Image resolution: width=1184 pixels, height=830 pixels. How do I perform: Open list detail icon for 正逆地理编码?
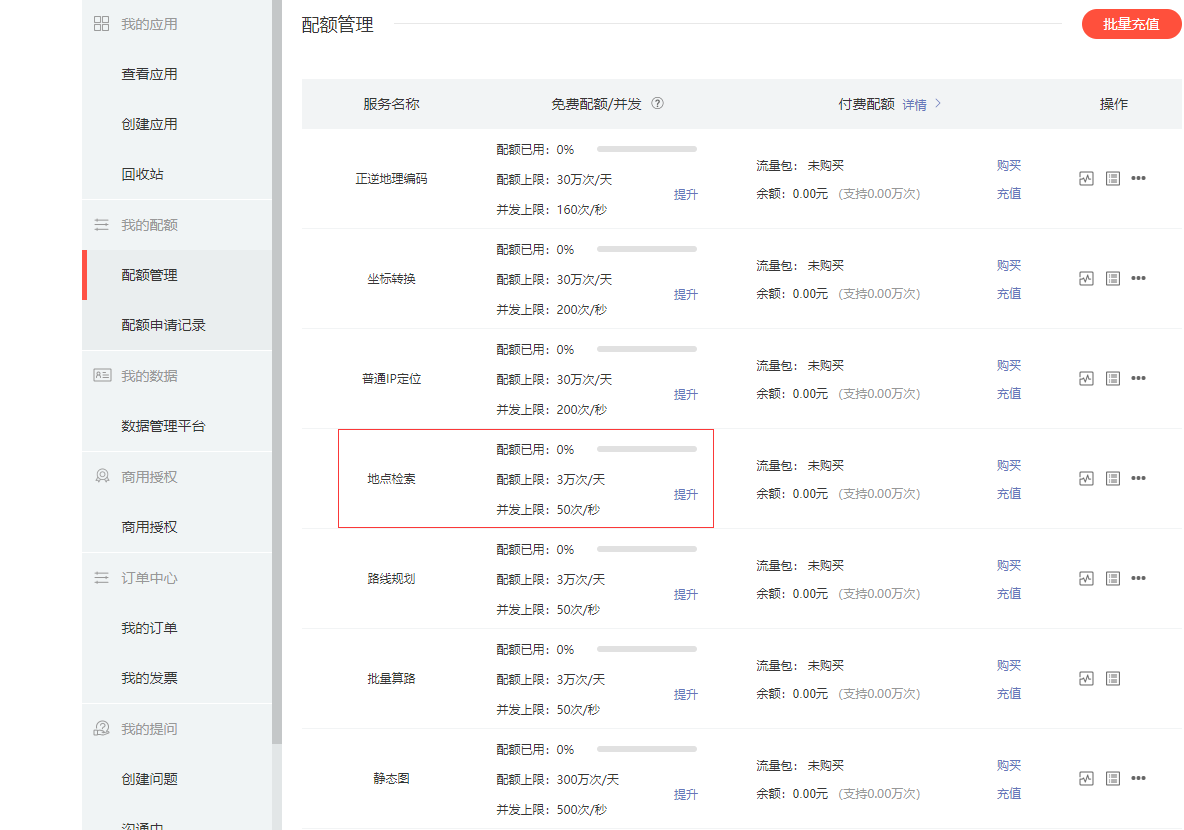[1112, 179]
